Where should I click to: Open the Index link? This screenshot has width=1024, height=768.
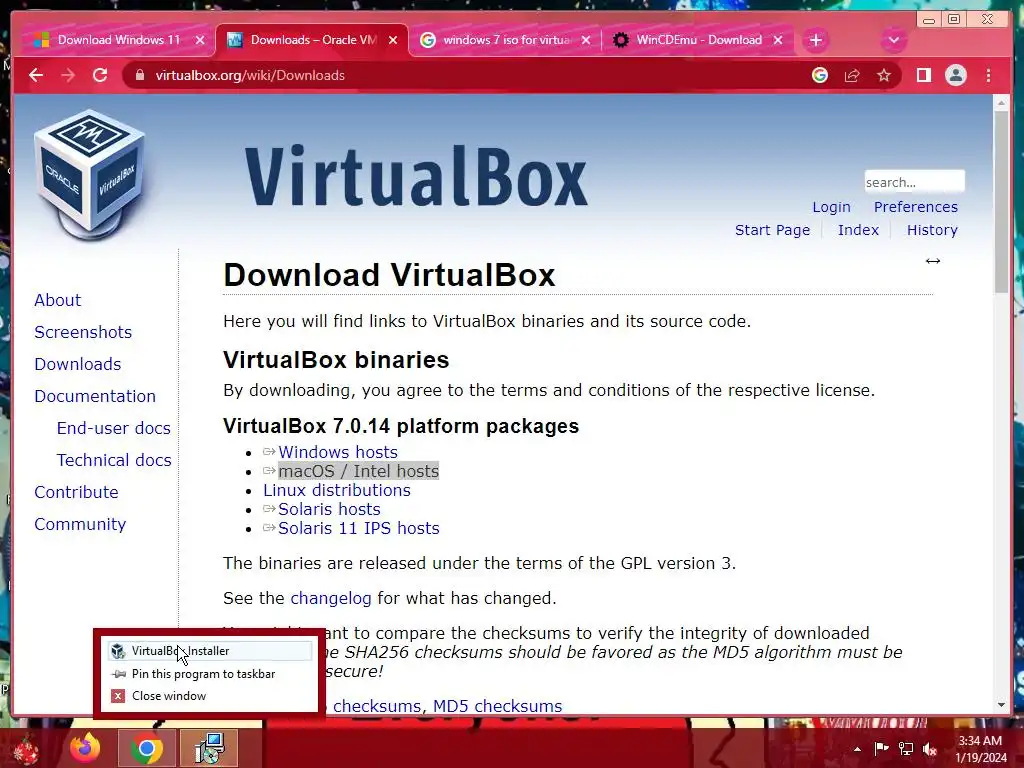click(x=858, y=230)
